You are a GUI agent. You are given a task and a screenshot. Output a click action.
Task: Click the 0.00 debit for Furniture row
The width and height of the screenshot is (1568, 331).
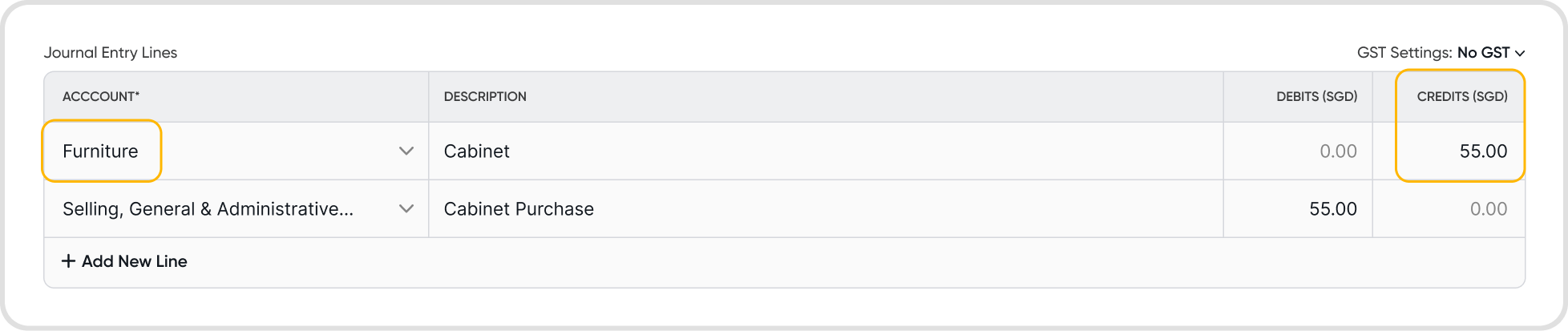tap(1337, 151)
